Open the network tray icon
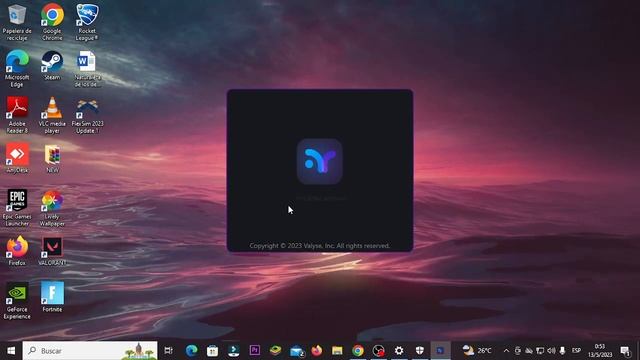 tap(540, 351)
